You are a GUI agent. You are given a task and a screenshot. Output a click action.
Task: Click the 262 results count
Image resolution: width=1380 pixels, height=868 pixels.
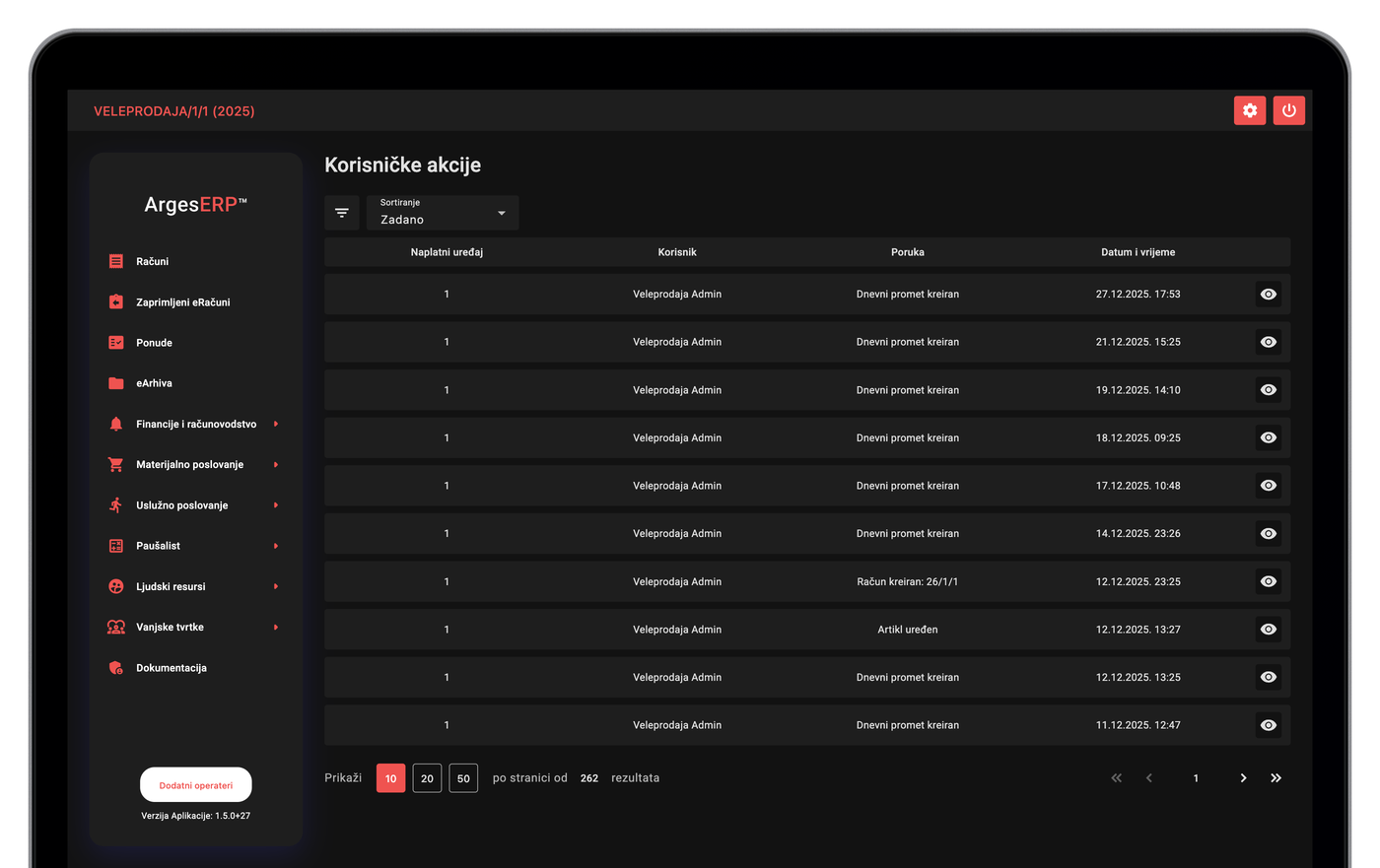(x=589, y=778)
